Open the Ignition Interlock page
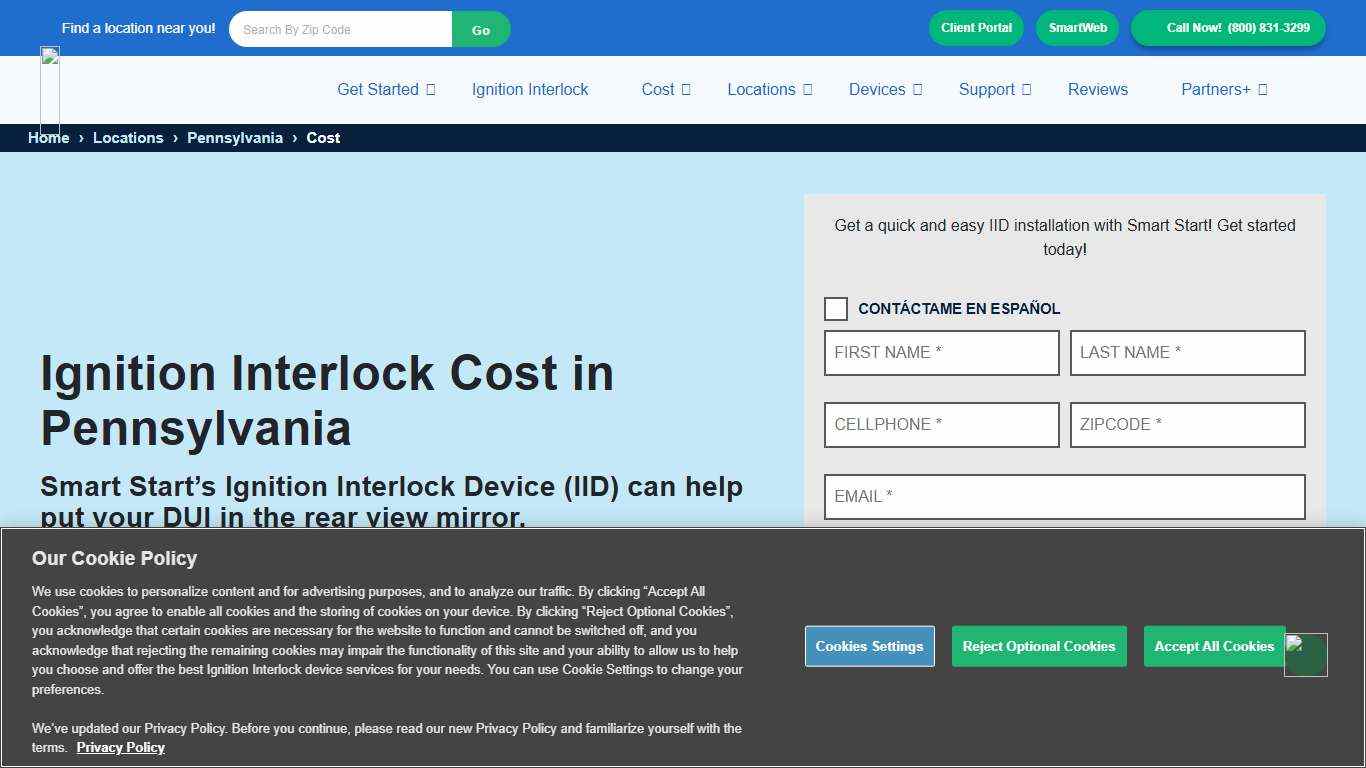The width and height of the screenshot is (1366, 768). (x=530, y=90)
